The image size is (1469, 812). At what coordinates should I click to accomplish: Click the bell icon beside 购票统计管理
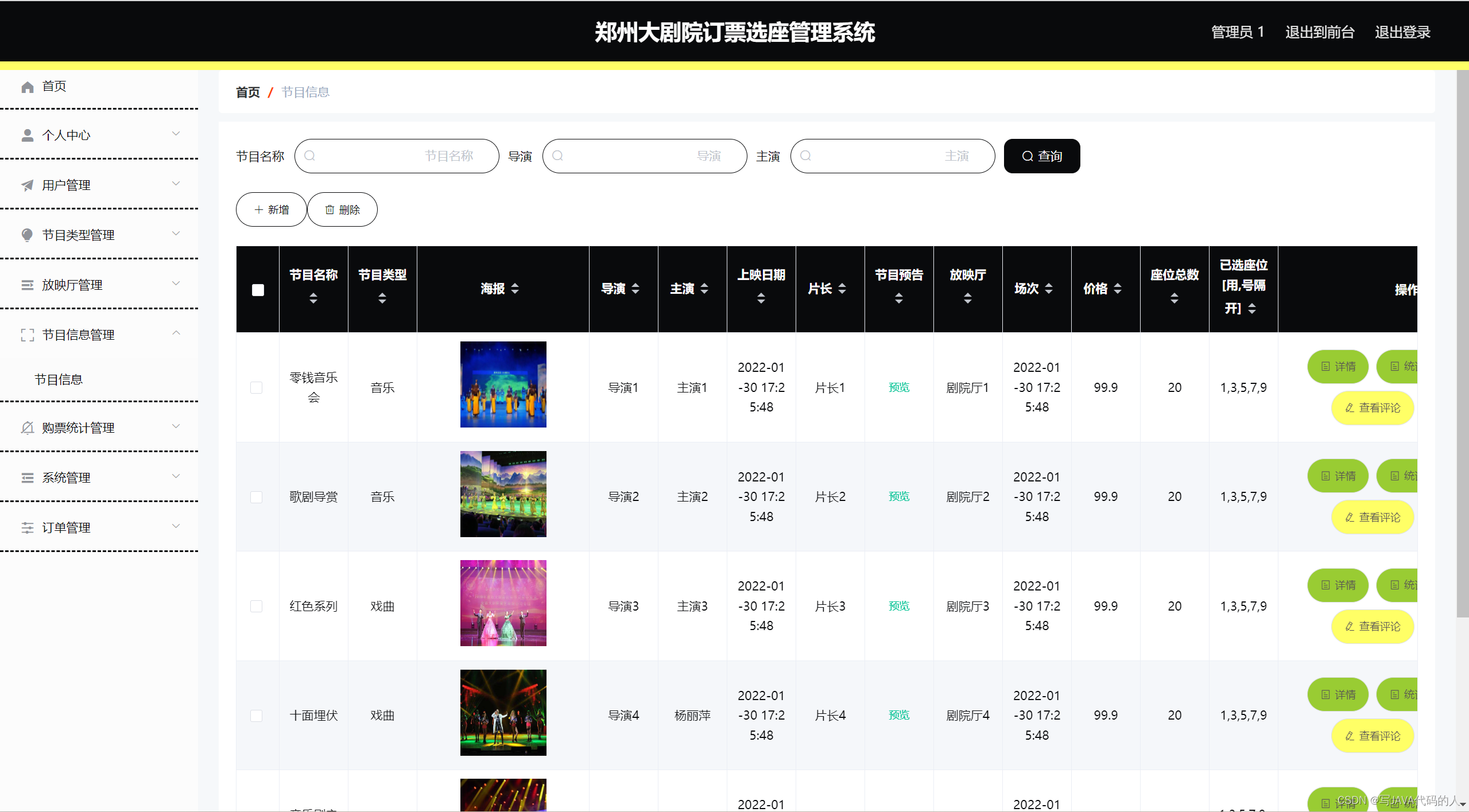[x=27, y=428]
